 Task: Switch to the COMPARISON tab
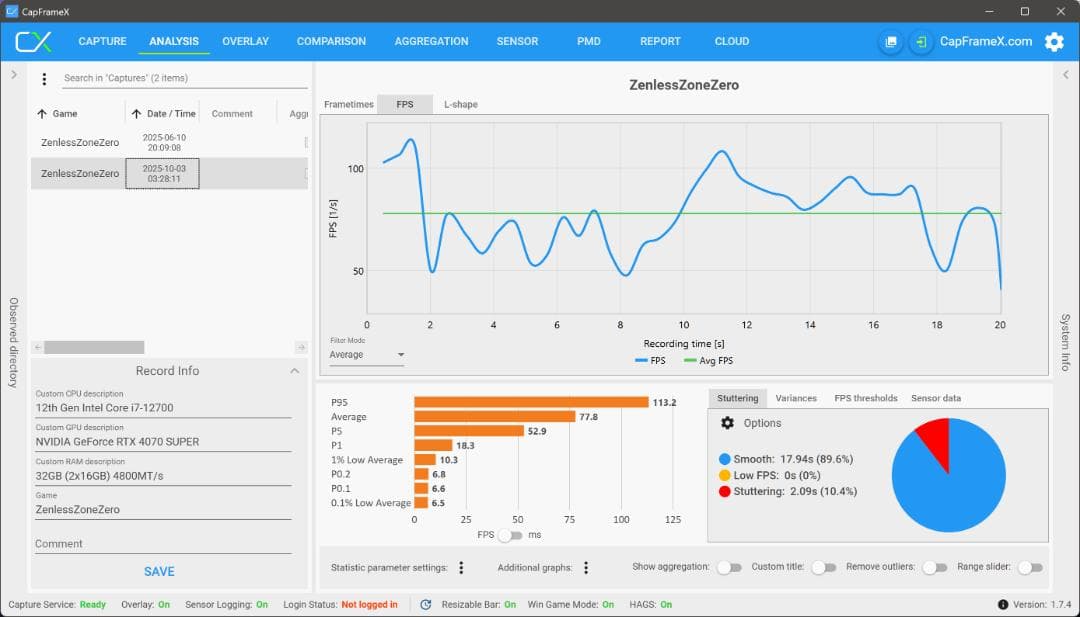tap(331, 42)
